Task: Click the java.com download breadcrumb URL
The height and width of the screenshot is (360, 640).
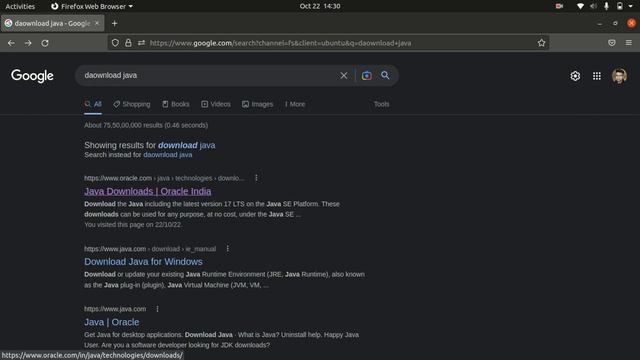Action: [150, 249]
